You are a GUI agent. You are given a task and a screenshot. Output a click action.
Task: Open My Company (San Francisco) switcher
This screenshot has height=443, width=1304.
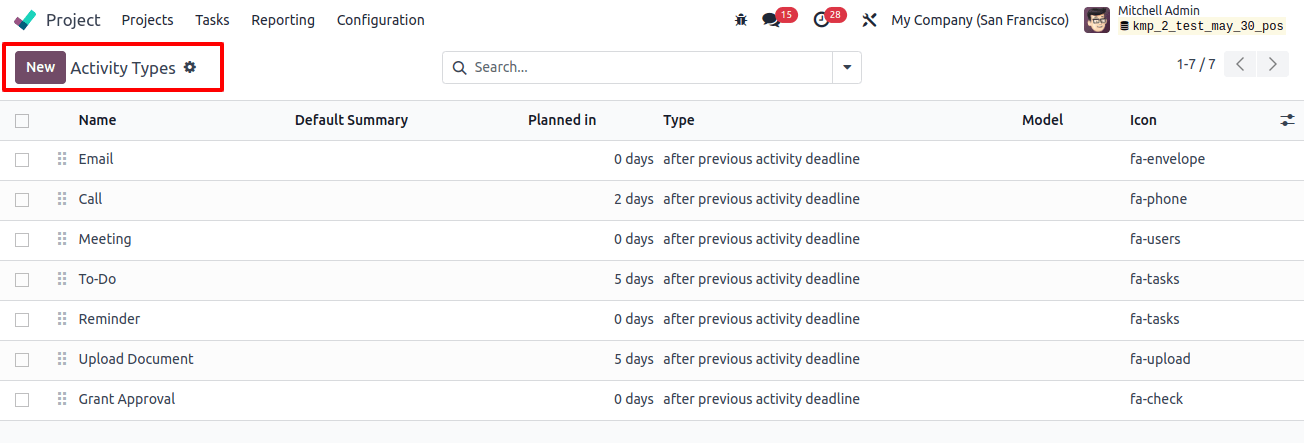(x=980, y=20)
